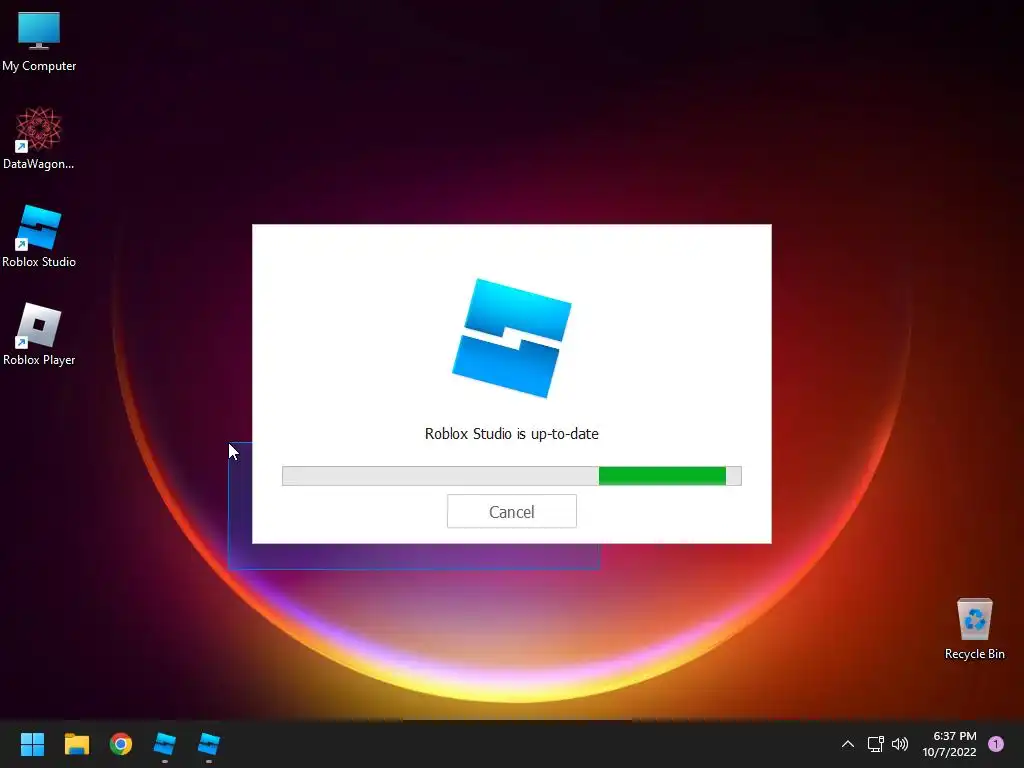Open the volume control tray icon

click(900, 744)
